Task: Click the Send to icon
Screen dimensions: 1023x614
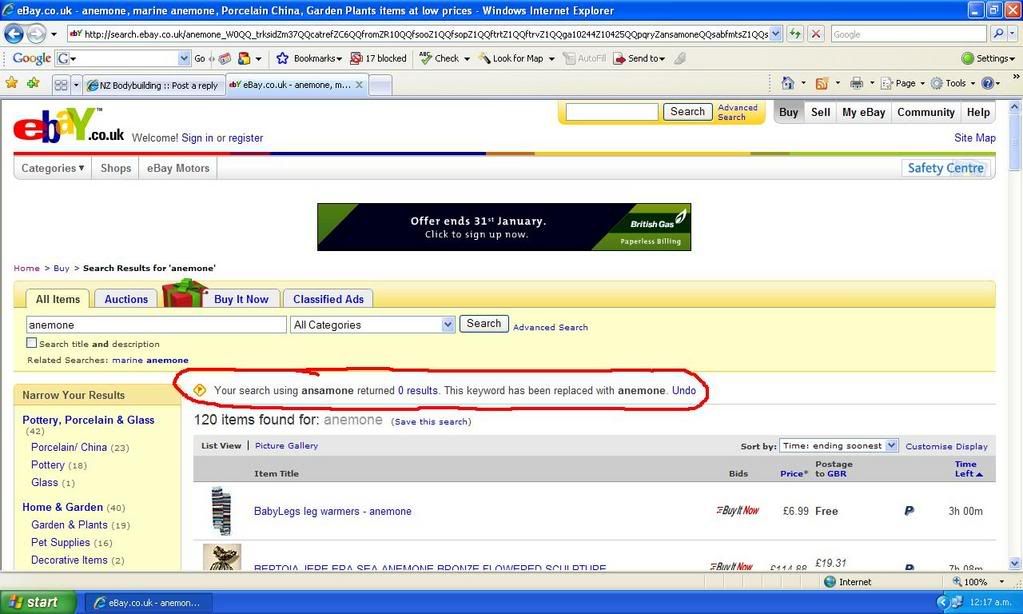Action: click(641, 58)
